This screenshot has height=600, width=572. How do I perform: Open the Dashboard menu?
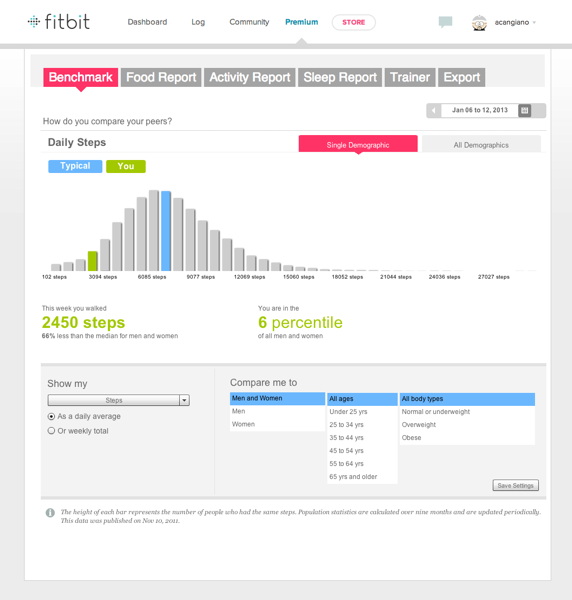point(147,22)
